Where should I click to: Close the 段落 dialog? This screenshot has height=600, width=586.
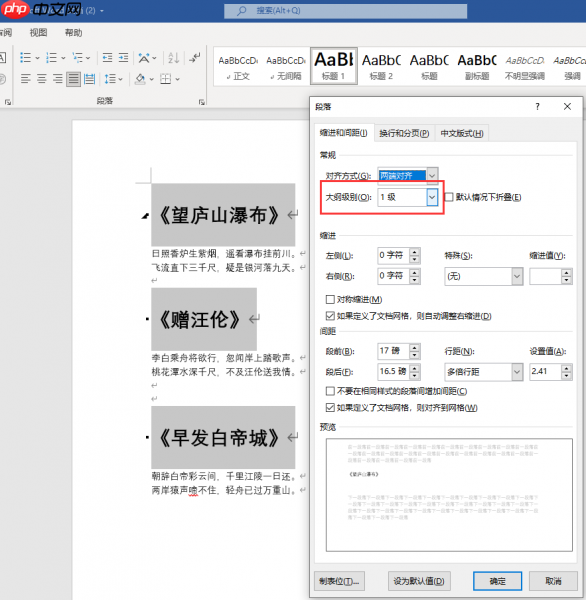[x=567, y=107]
